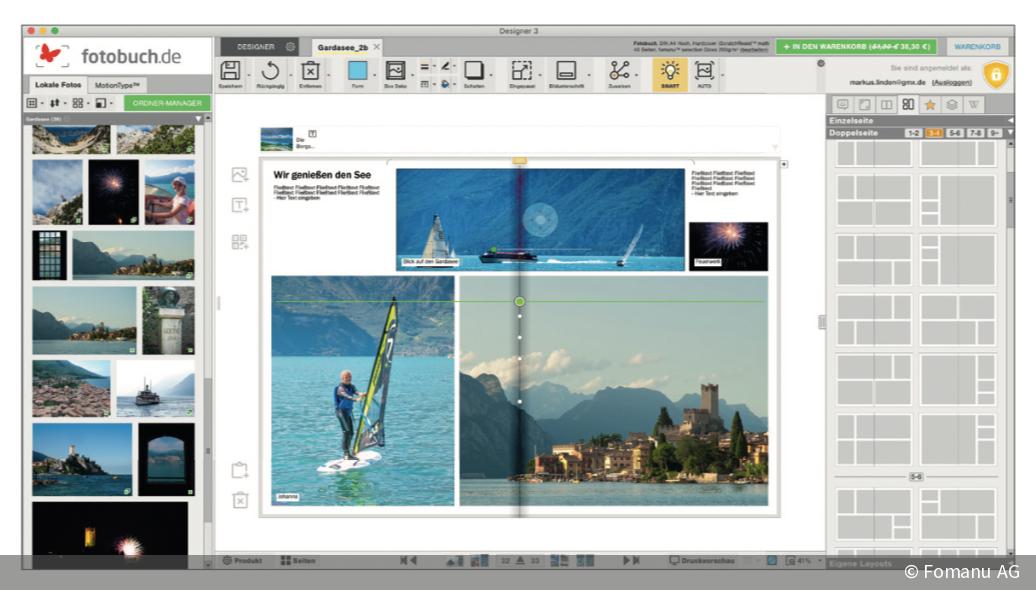Image resolution: width=1036 pixels, height=590 pixels.
Task: Click the blue Form shape swatch
Action: click(357, 71)
